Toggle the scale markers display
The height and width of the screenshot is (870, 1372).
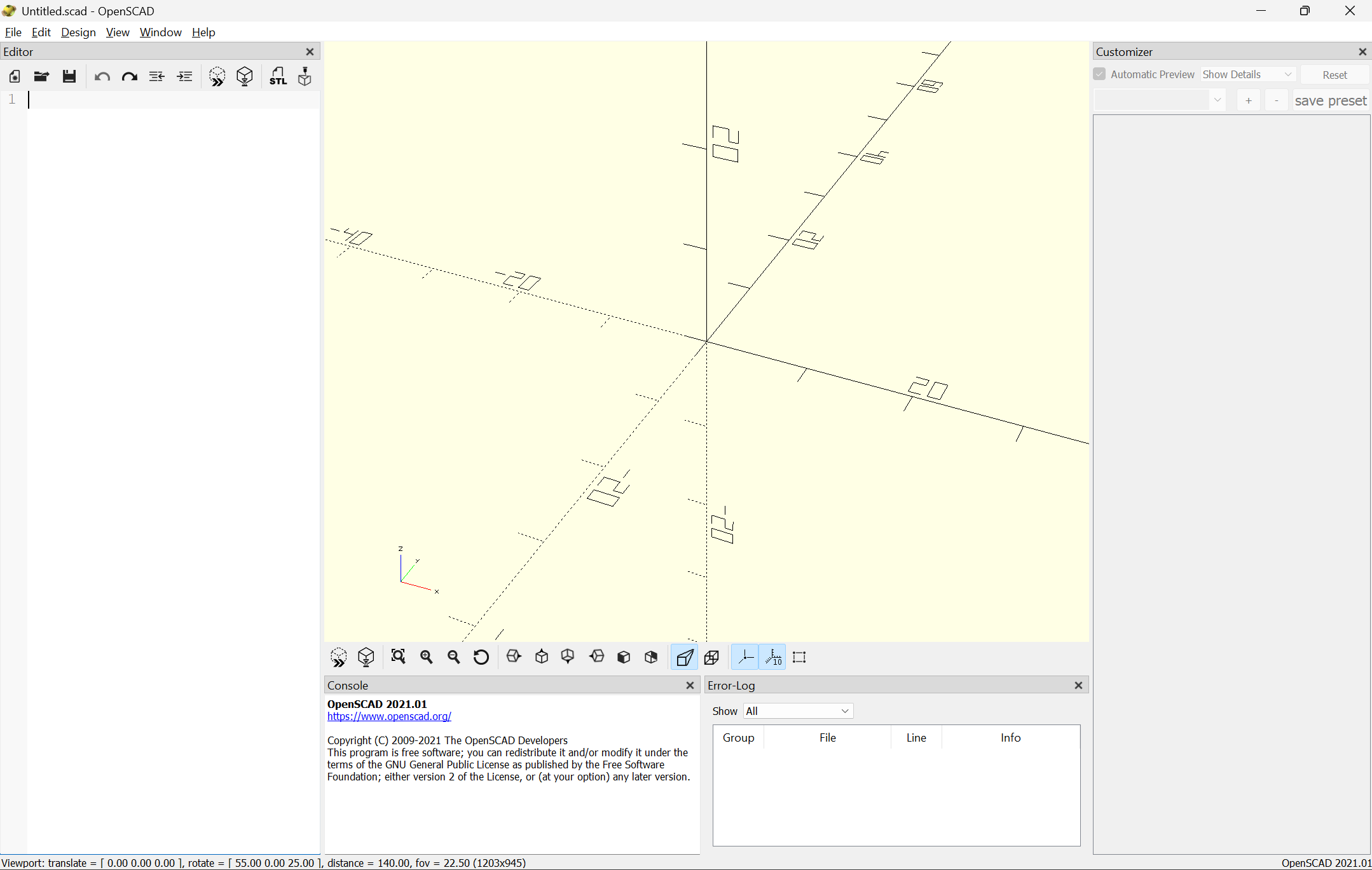(774, 656)
